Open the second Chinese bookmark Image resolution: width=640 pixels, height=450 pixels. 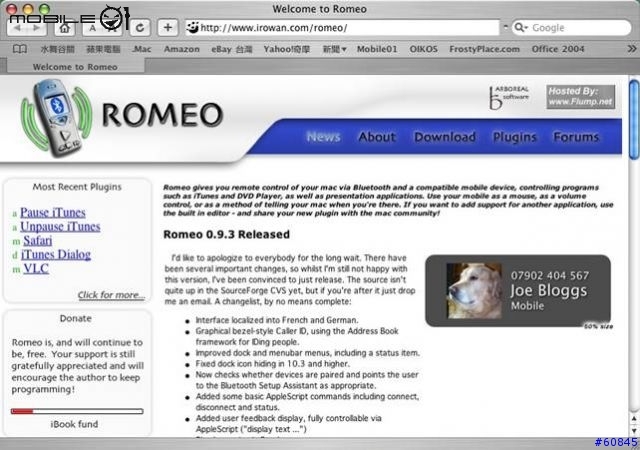click(103, 49)
